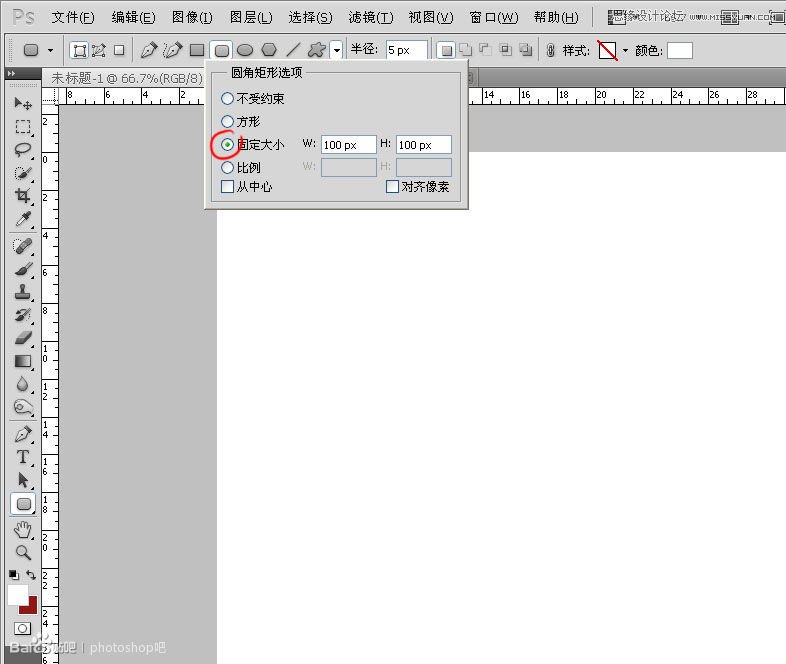Screen dimensions: 786x664
Task: Select the Brush tool
Action: pyautogui.click(x=23, y=269)
